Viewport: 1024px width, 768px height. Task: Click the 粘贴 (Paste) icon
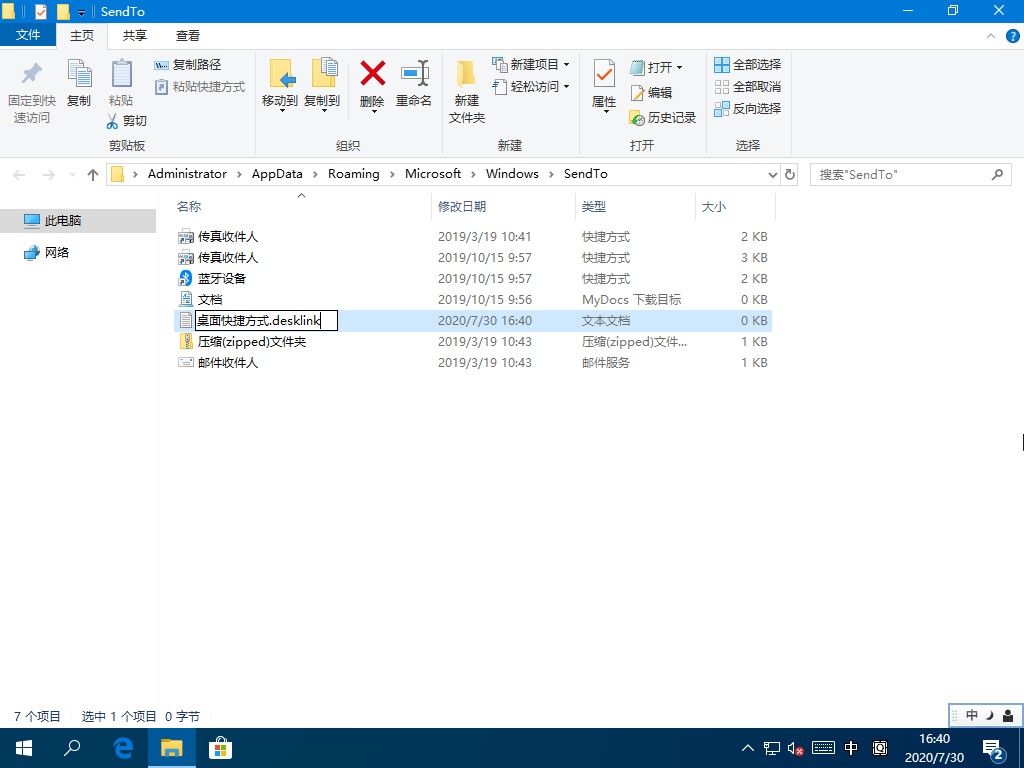coord(121,89)
